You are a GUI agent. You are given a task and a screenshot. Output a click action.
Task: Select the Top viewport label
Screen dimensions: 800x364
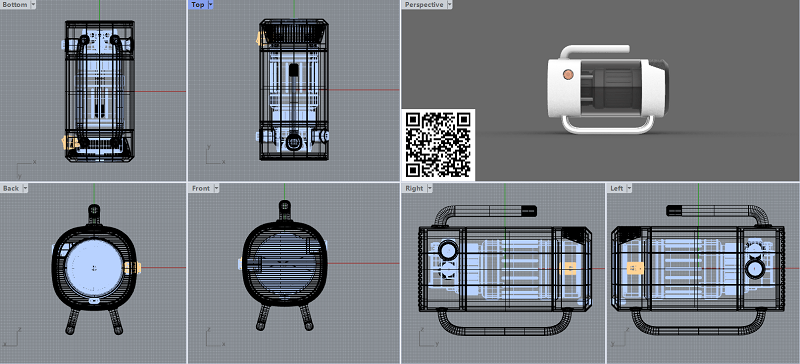198,5
